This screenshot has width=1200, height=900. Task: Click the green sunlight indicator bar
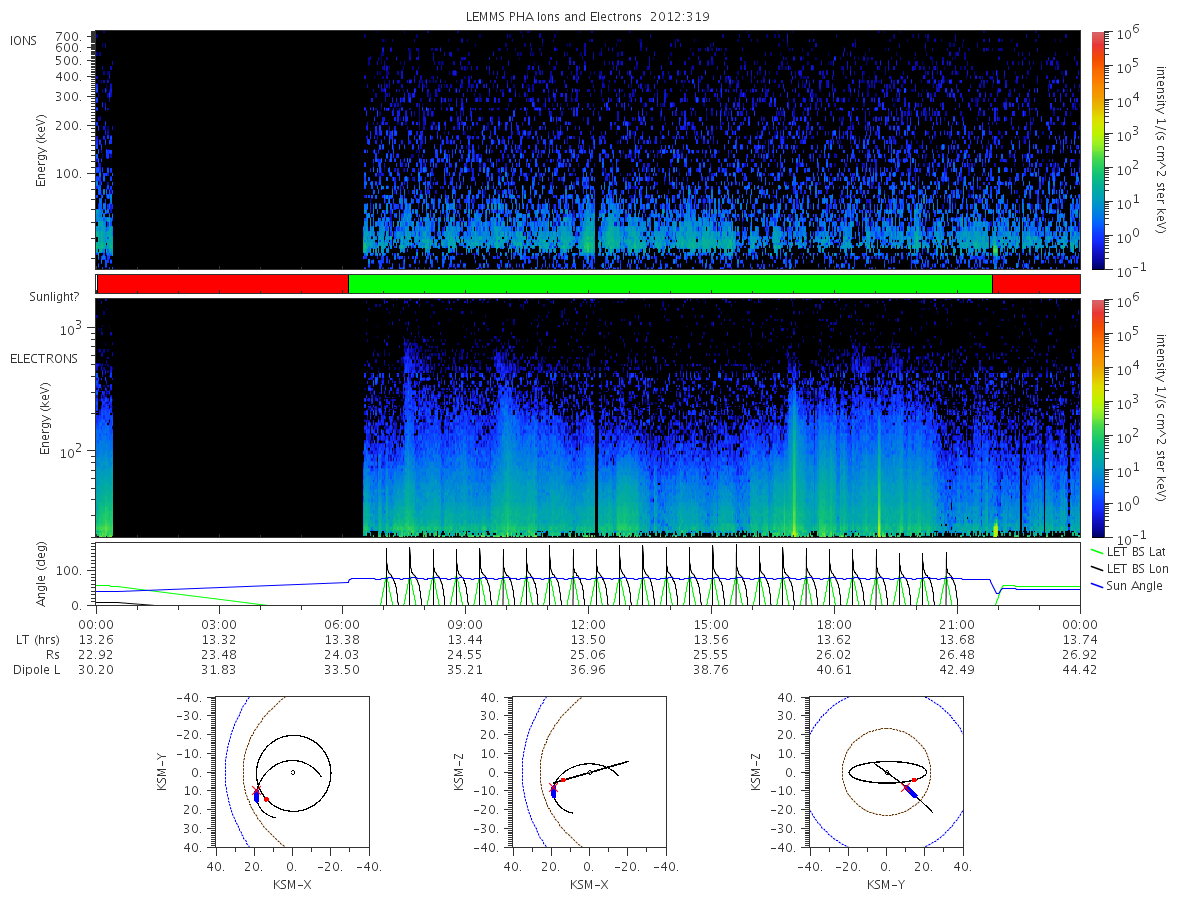click(670, 284)
